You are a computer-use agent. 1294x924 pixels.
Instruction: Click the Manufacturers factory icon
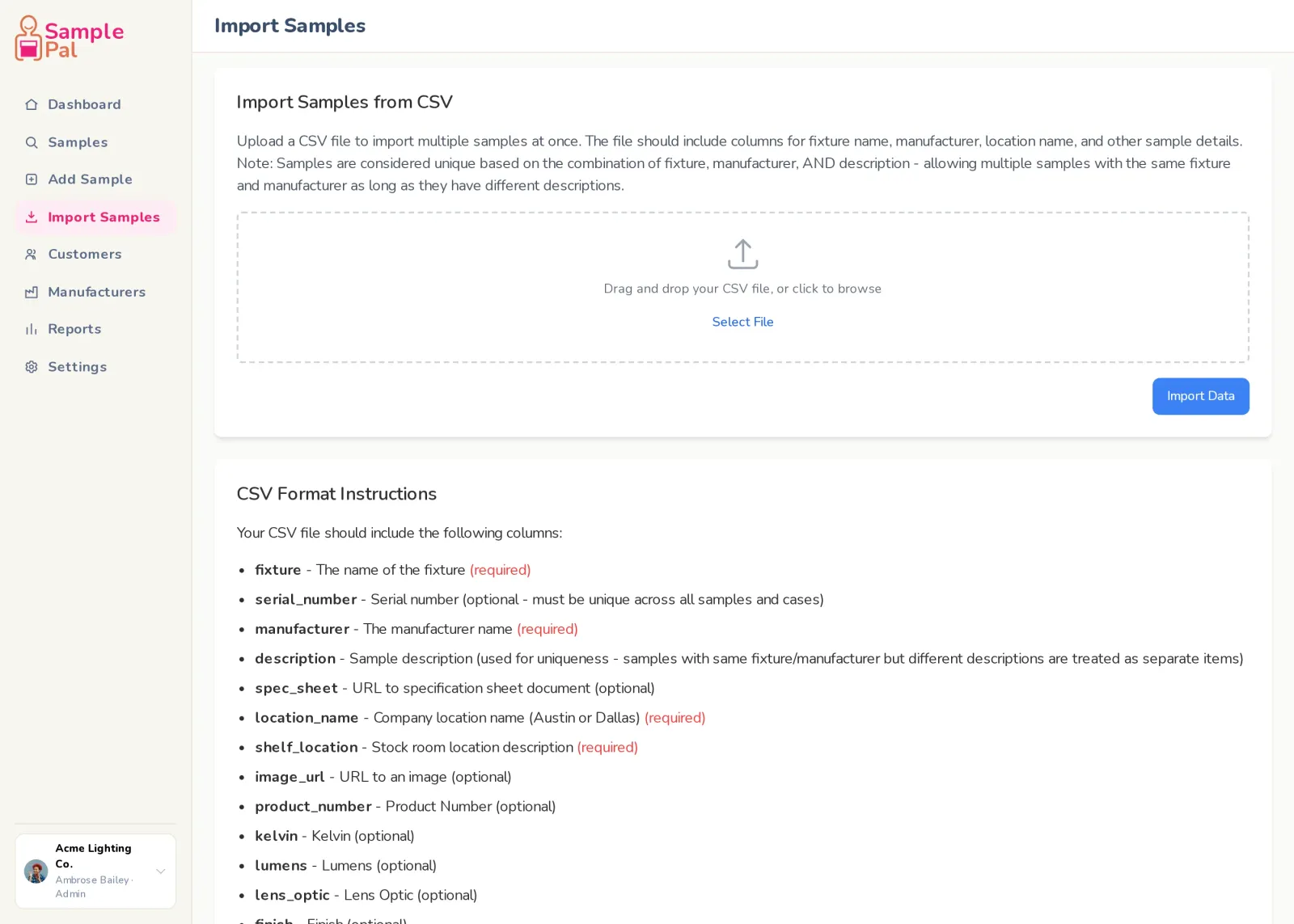pyautogui.click(x=32, y=292)
